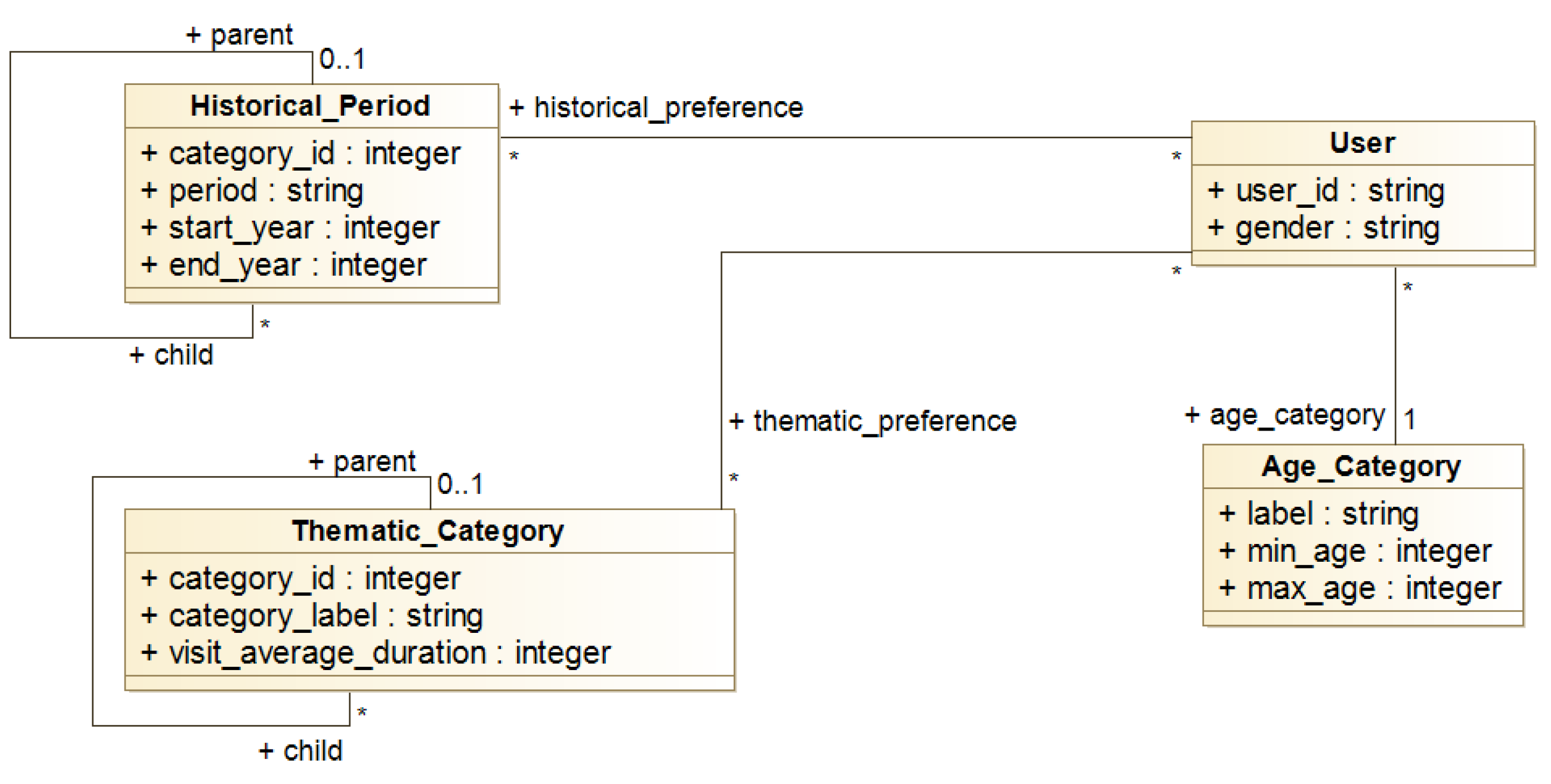Click the label string attribute in Age_Category
Viewport: 1551px width, 784px height.
pyautogui.click(x=1319, y=515)
